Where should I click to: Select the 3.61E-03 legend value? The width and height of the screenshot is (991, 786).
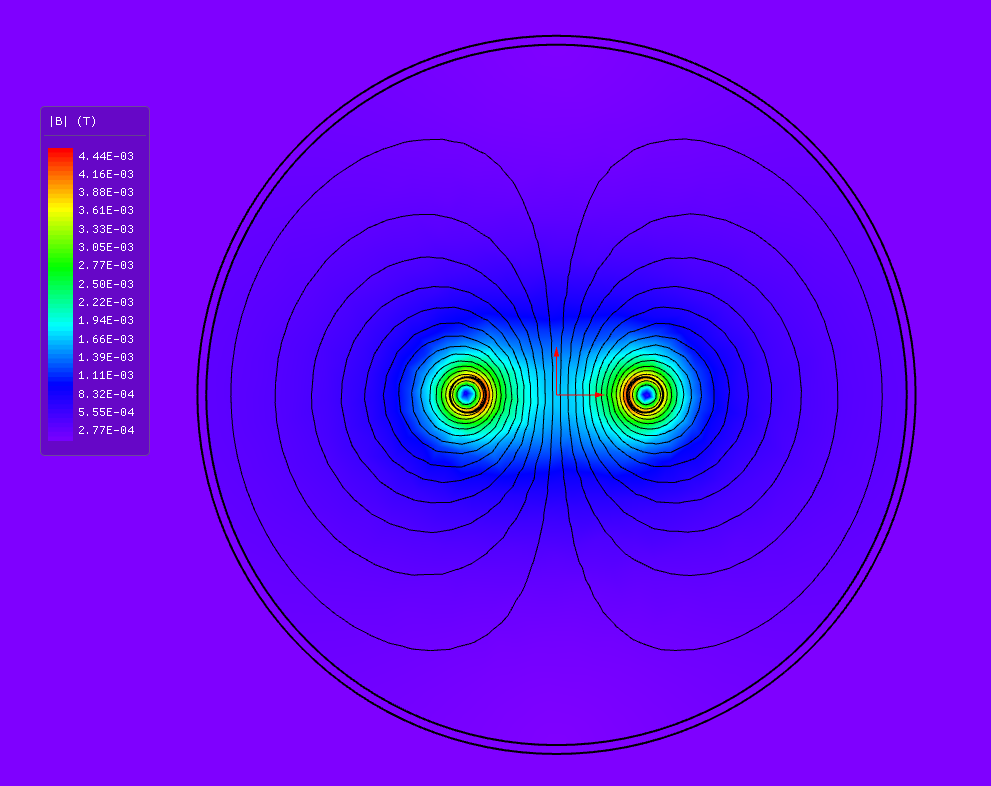click(106, 210)
